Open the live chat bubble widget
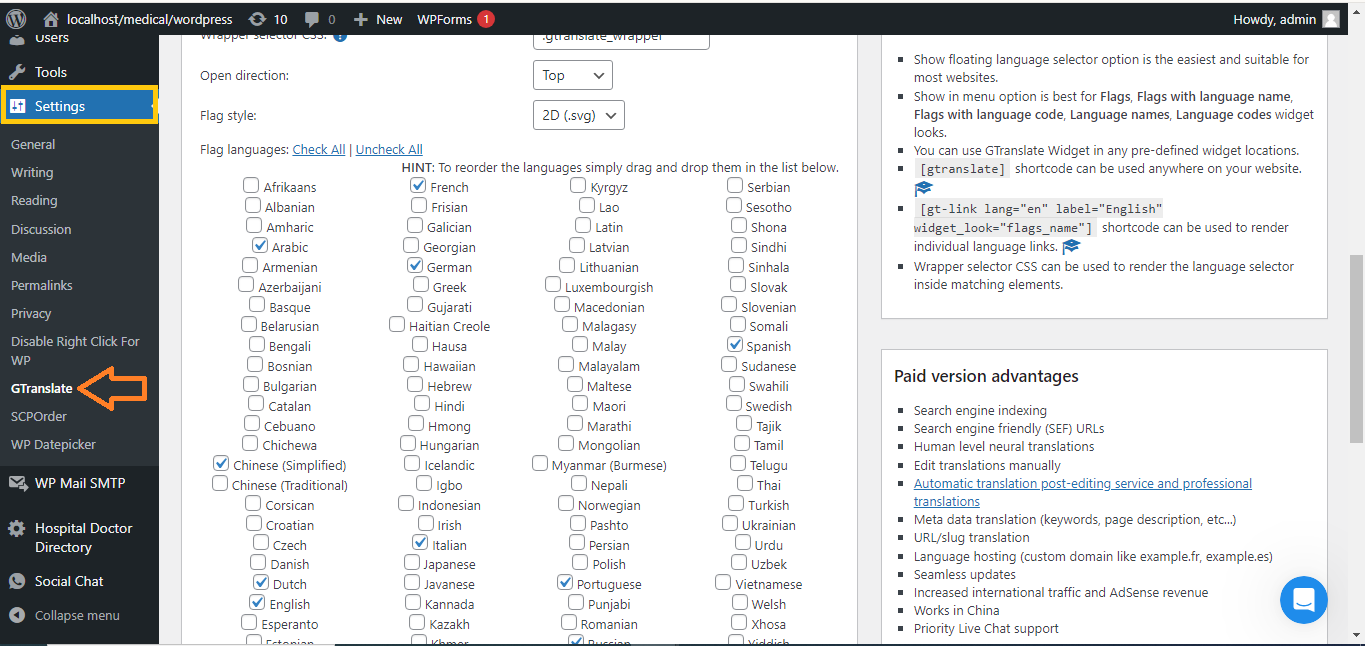 1303,600
